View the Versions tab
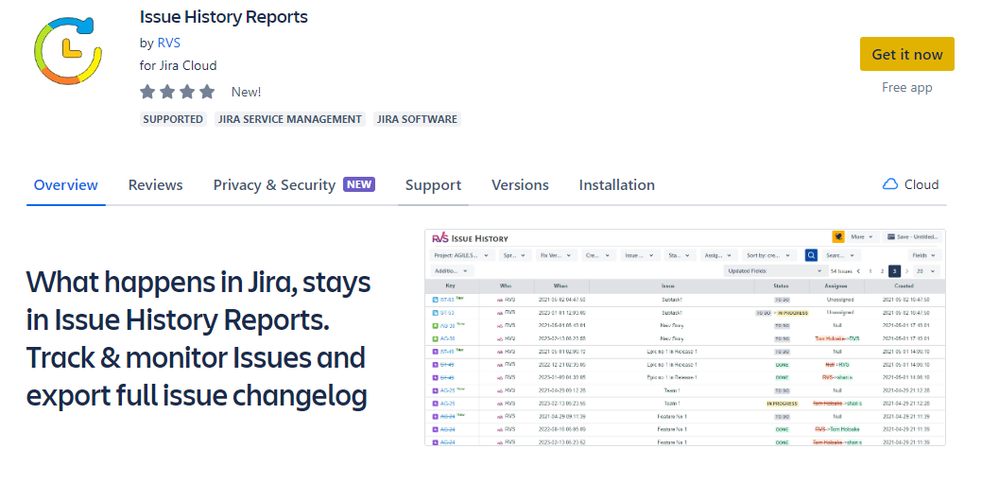Image resolution: width=999 pixels, height=501 pixels. click(520, 185)
